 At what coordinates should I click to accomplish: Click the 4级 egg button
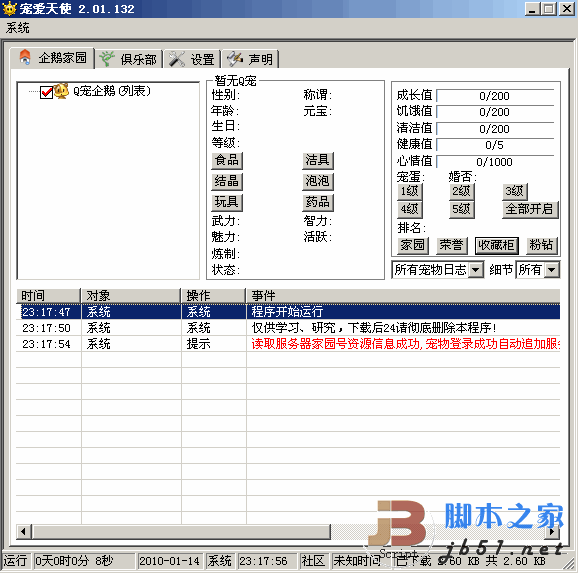click(x=410, y=210)
